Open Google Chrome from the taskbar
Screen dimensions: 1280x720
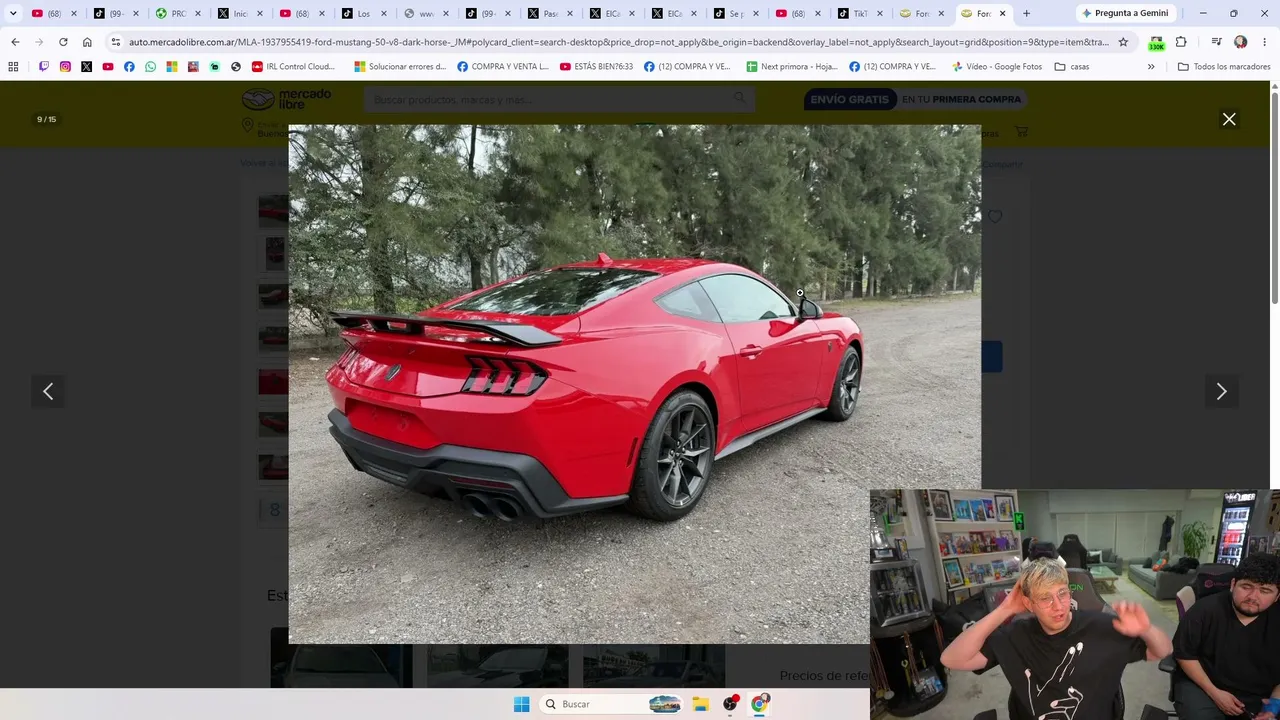760,704
